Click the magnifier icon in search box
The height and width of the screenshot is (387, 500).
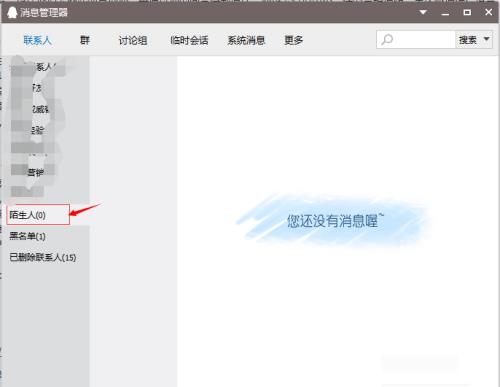point(387,40)
